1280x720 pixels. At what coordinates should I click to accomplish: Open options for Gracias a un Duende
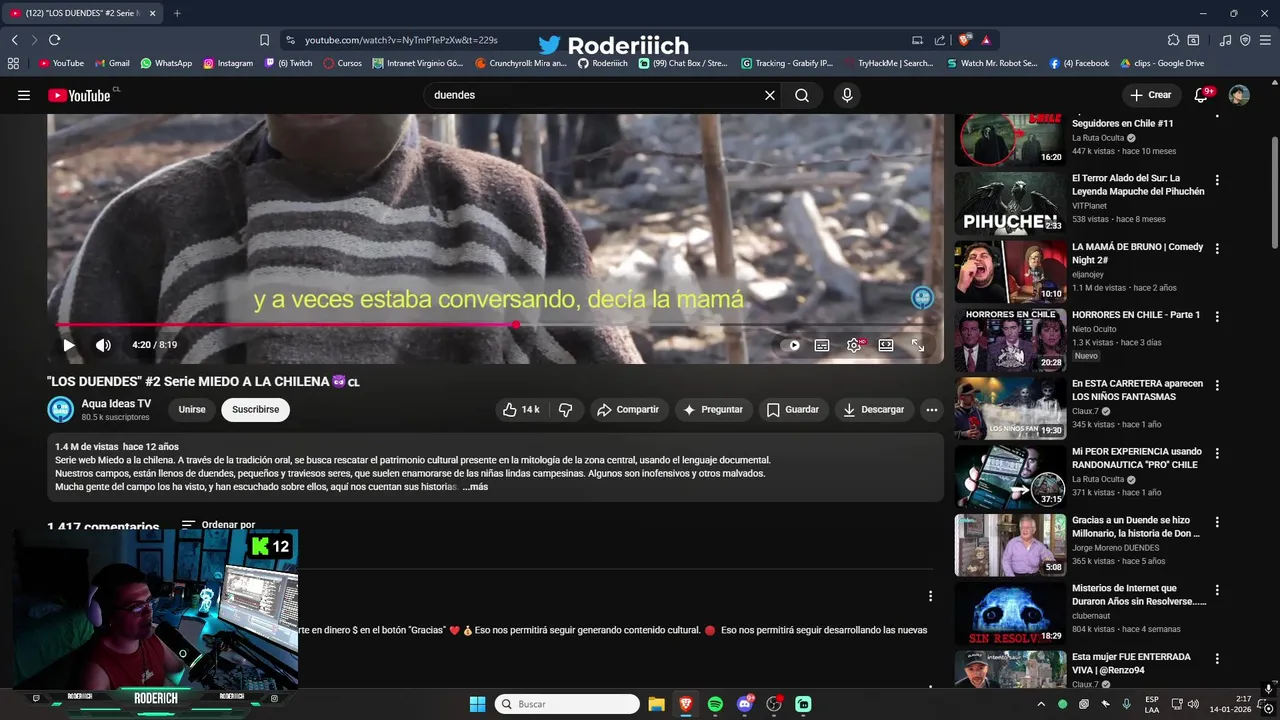pyautogui.click(x=1217, y=522)
